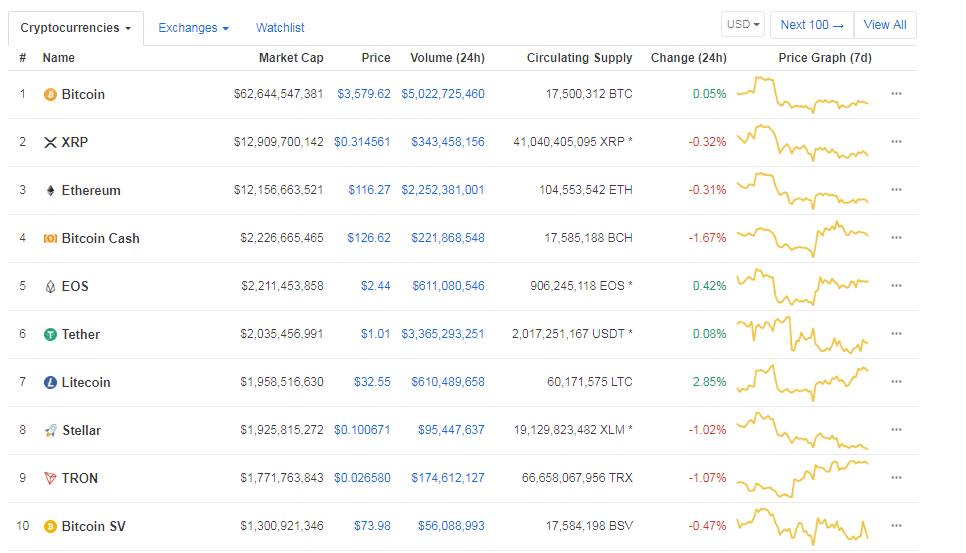The image size is (966, 553).
Task: Sort by Price column header
Action: [x=376, y=58]
